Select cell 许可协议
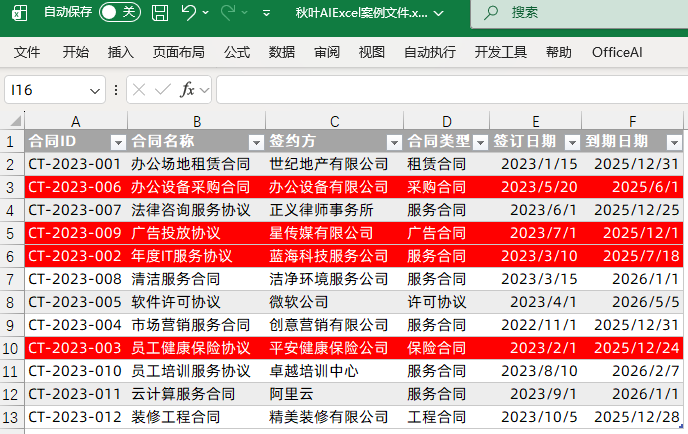Viewport: 688px width, 434px height. 446,302
